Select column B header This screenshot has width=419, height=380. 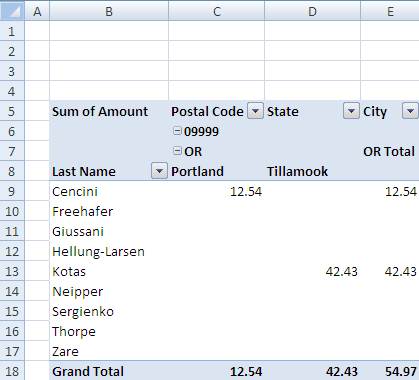click(109, 11)
